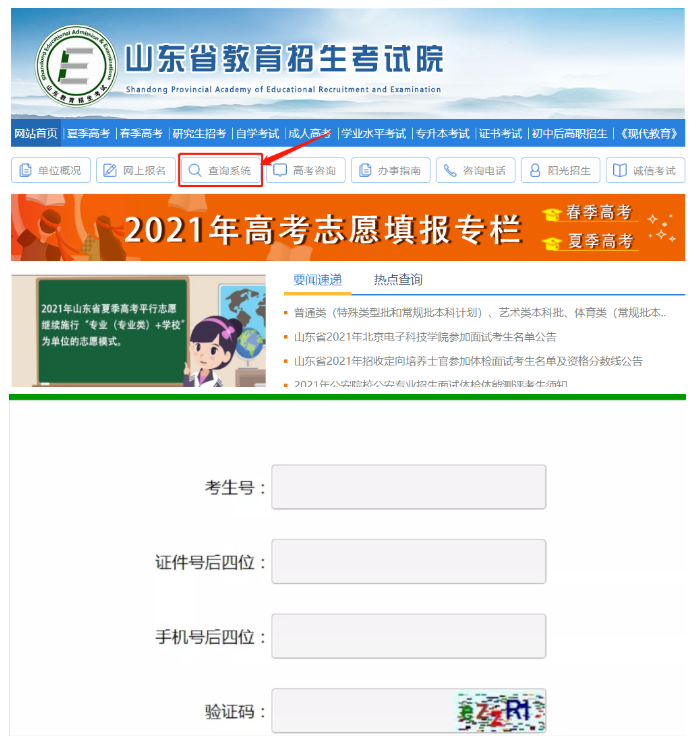Click the magnifier icon in 查询系统
The height and width of the screenshot is (752, 694).
195,170
